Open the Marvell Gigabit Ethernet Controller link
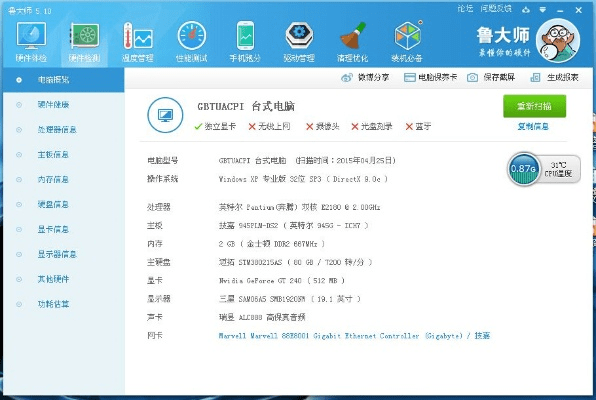Screen dimensions: 596x400 tap(354, 336)
